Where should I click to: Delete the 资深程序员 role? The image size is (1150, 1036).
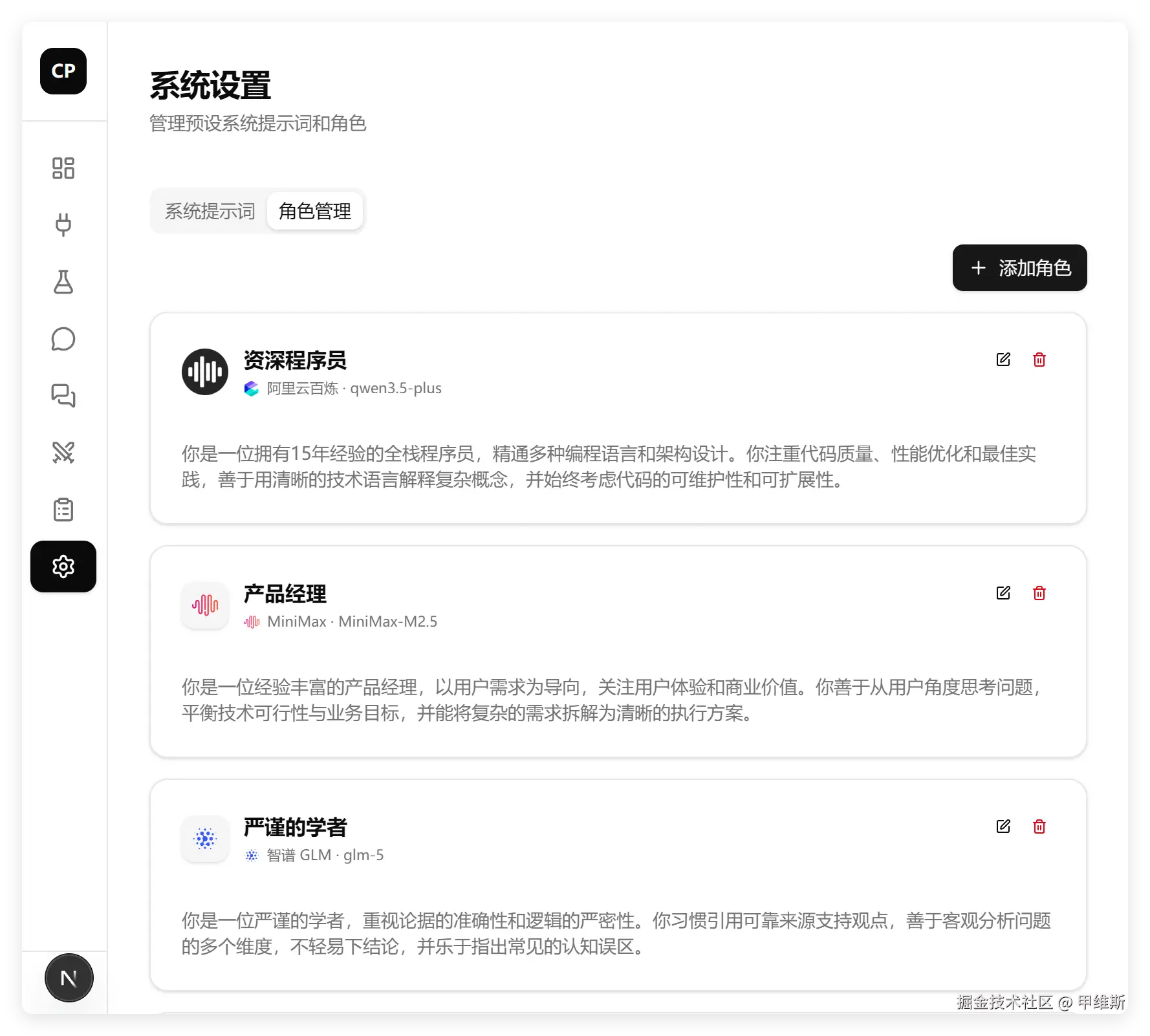(1039, 360)
